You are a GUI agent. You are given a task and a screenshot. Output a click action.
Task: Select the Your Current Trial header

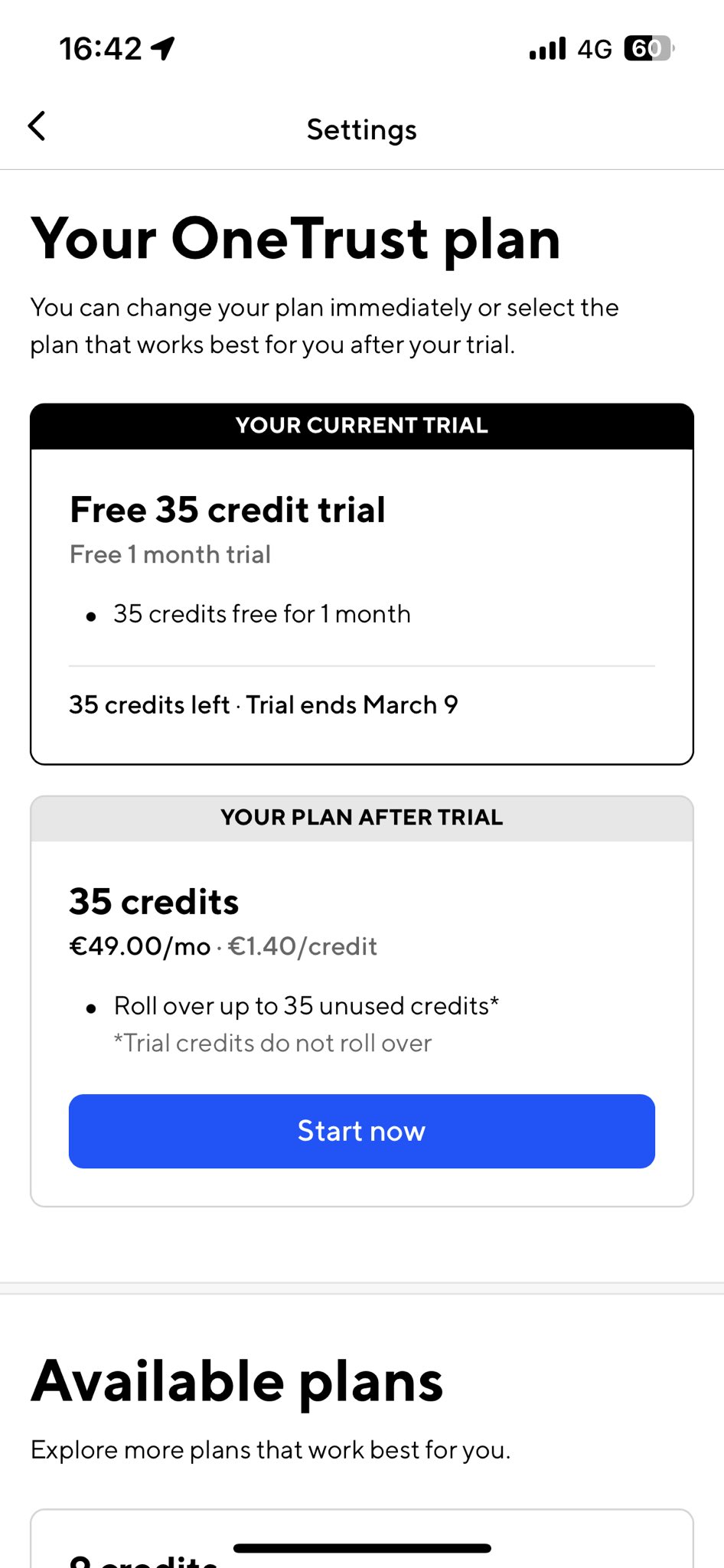point(362,426)
